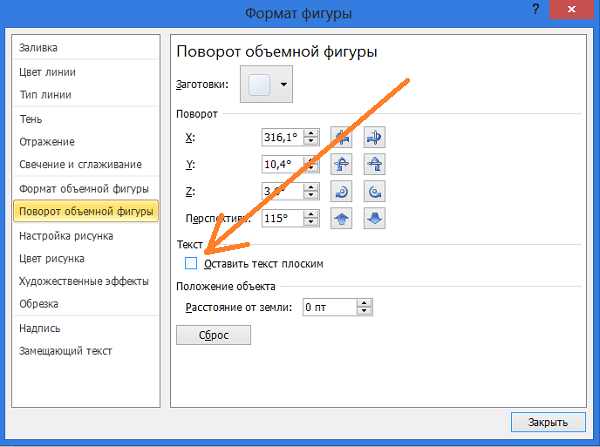Open the Заготовки presets dropdown
The width and height of the screenshot is (600, 447).
coord(284,86)
